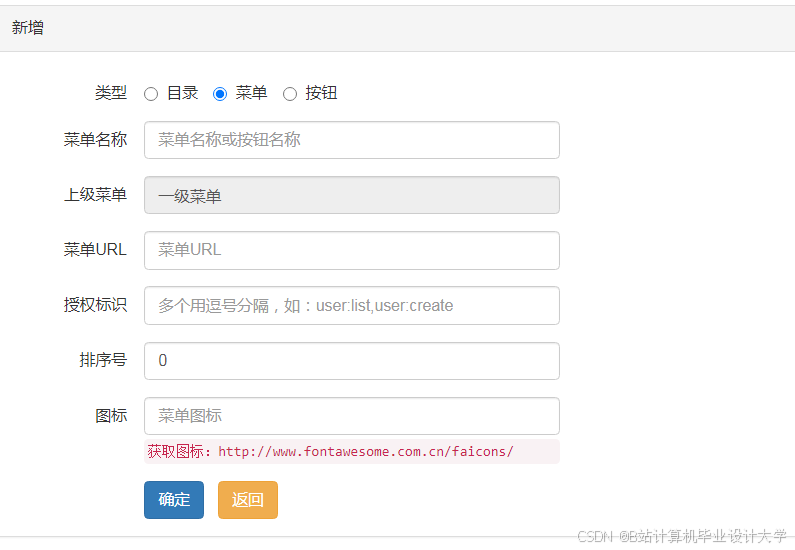The image size is (795, 550).
Task: Focus the 授权标识 input field
Action: [x=351, y=306]
